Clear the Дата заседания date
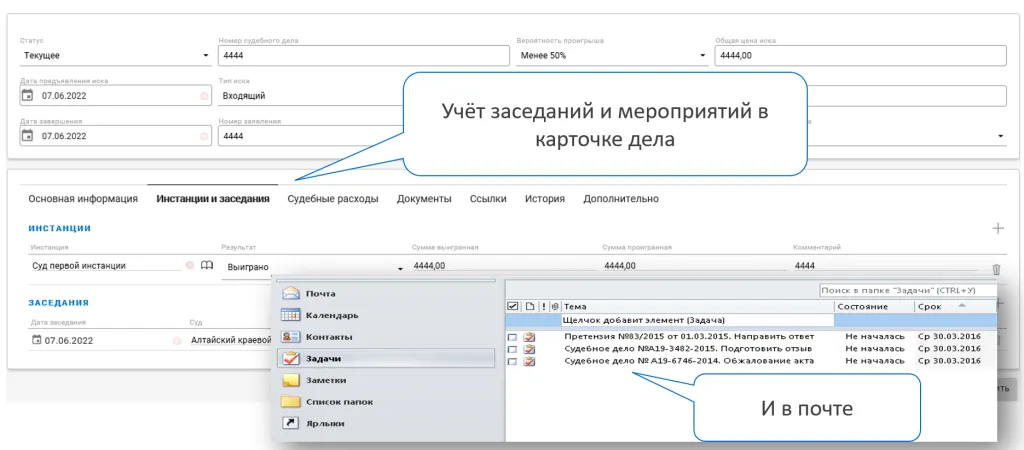This screenshot has height=450, width=1024. tap(176, 341)
